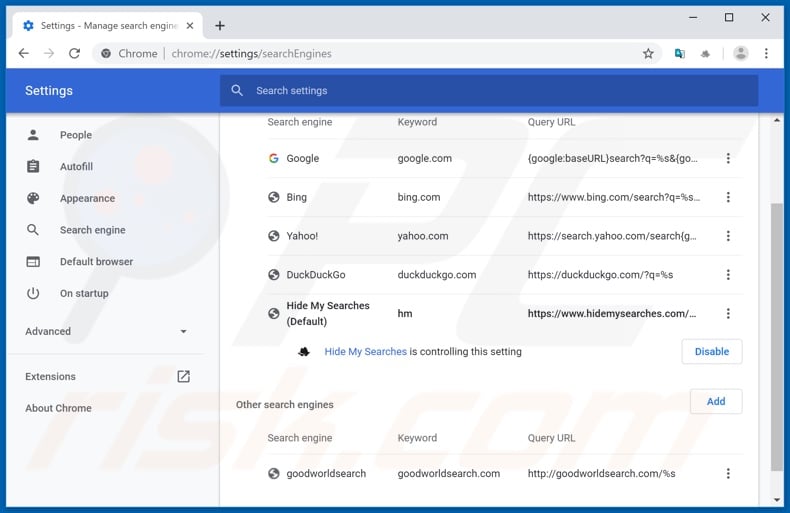This screenshot has width=790, height=513.
Task: Click the extension icon beside controlling notice
Action: click(x=304, y=352)
